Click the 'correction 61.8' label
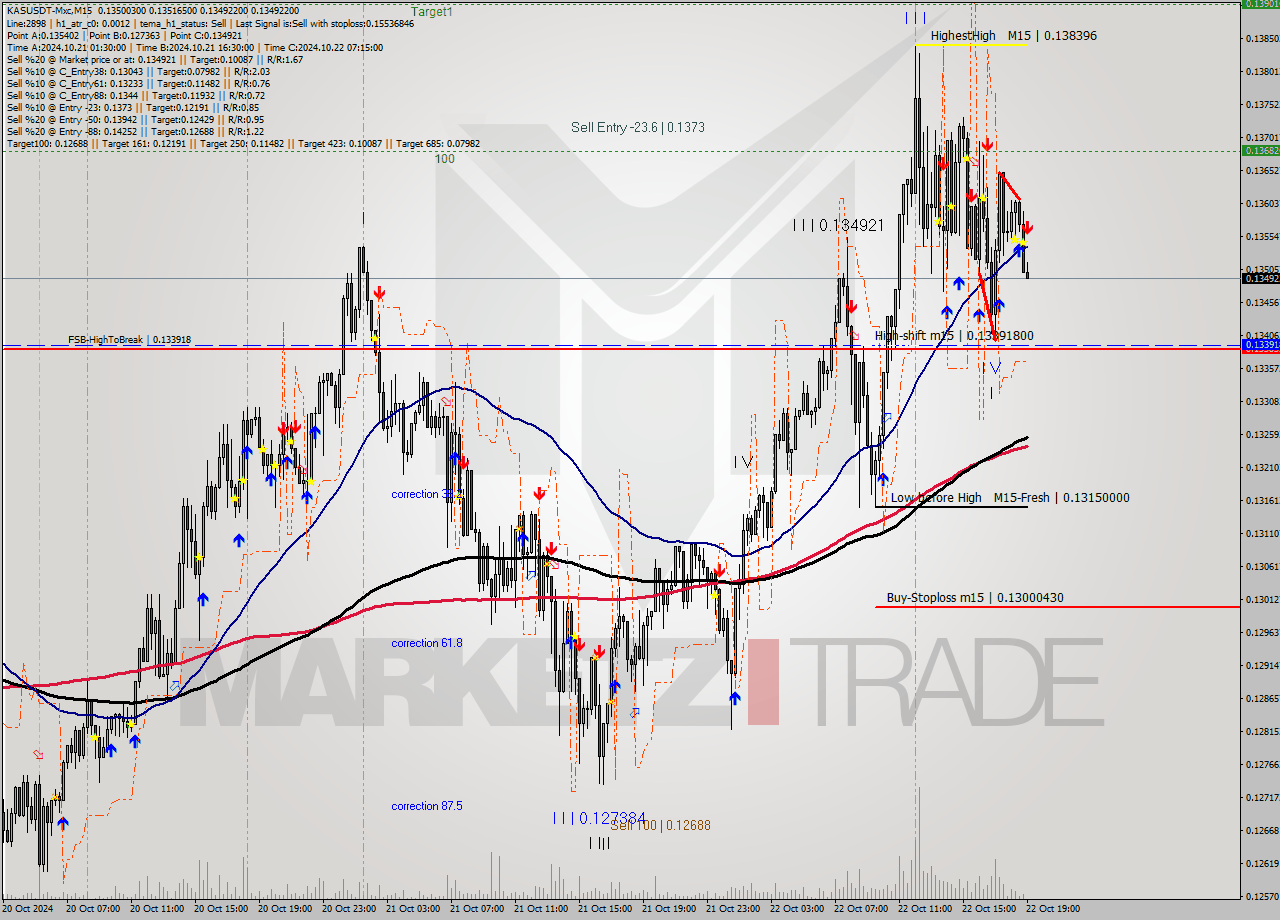The width and height of the screenshot is (1280, 920). (x=427, y=643)
